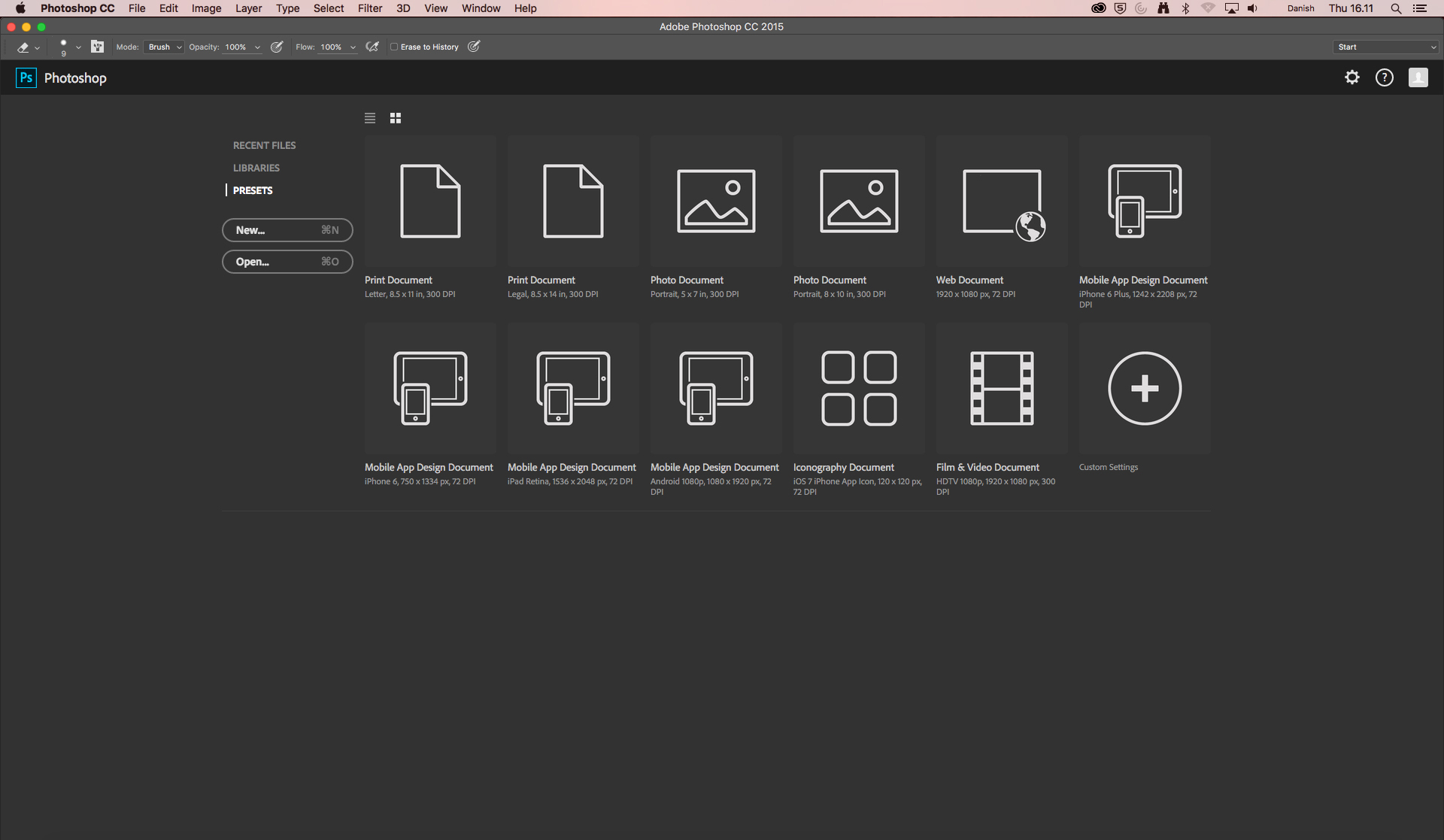Click the Open button
Image resolution: width=1444 pixels, height=840 pixels.
(287, 261)
